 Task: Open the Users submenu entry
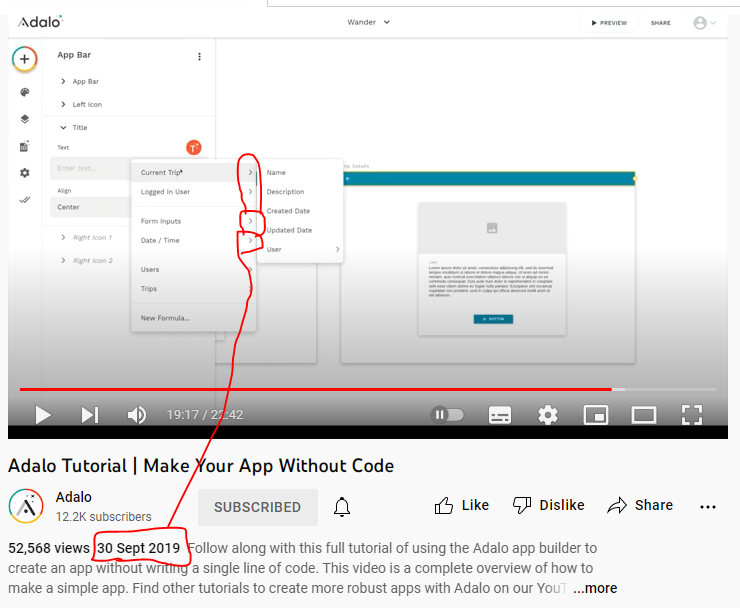(x=193, y=269)
